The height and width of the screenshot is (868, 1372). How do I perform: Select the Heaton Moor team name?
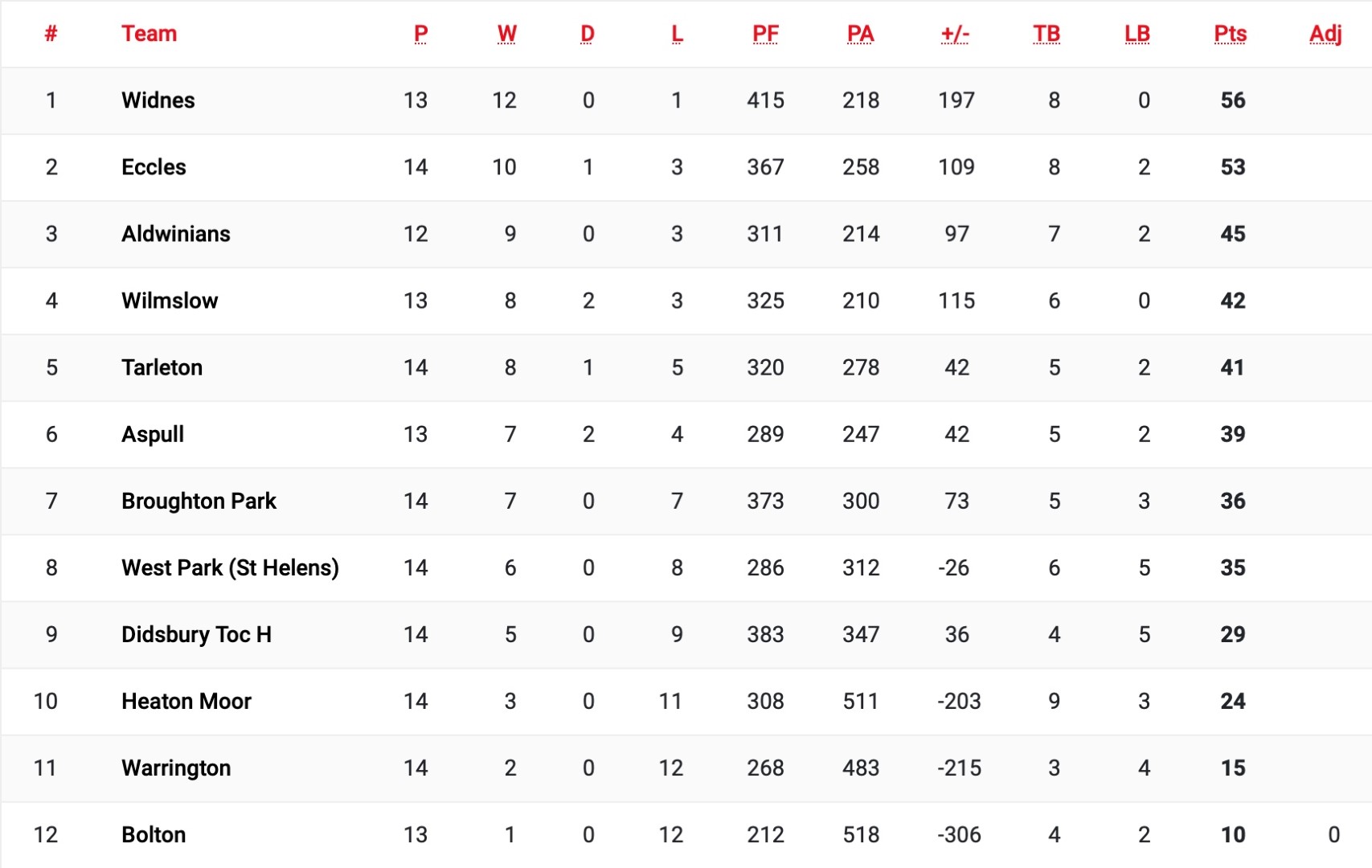tap(186, 701)
